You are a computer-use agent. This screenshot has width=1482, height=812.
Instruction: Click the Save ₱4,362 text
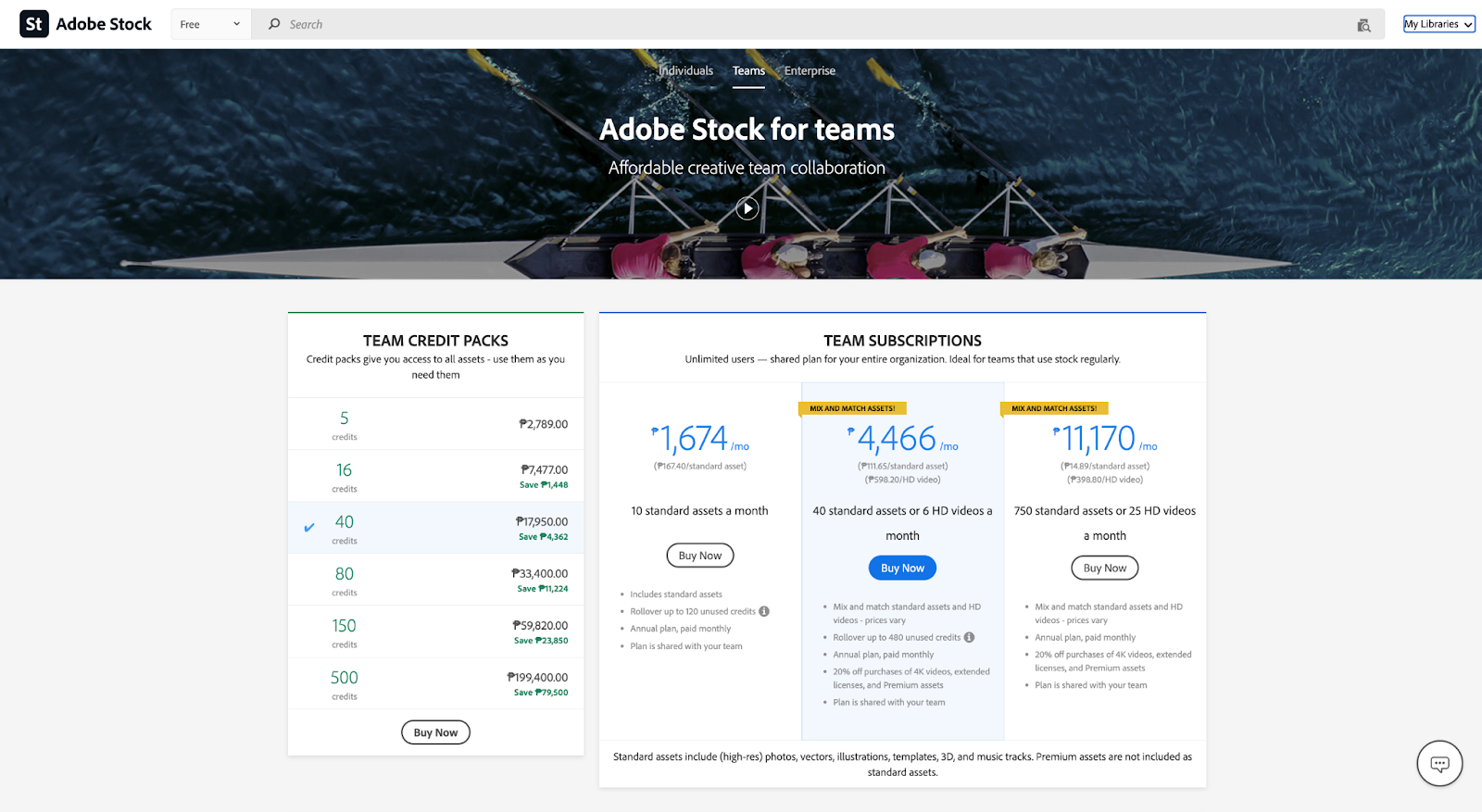544,537
